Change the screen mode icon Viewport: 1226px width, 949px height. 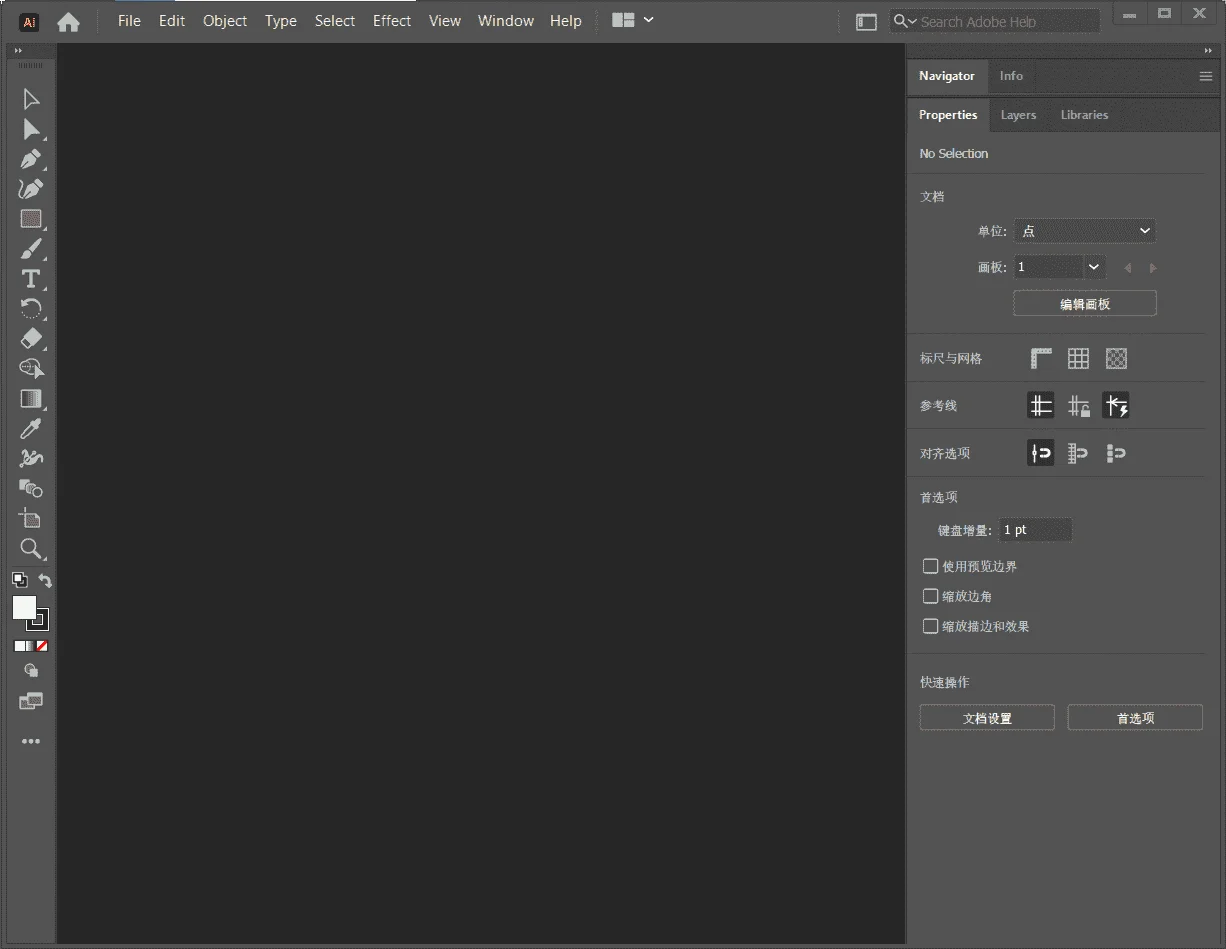click(x=31, y=701)
